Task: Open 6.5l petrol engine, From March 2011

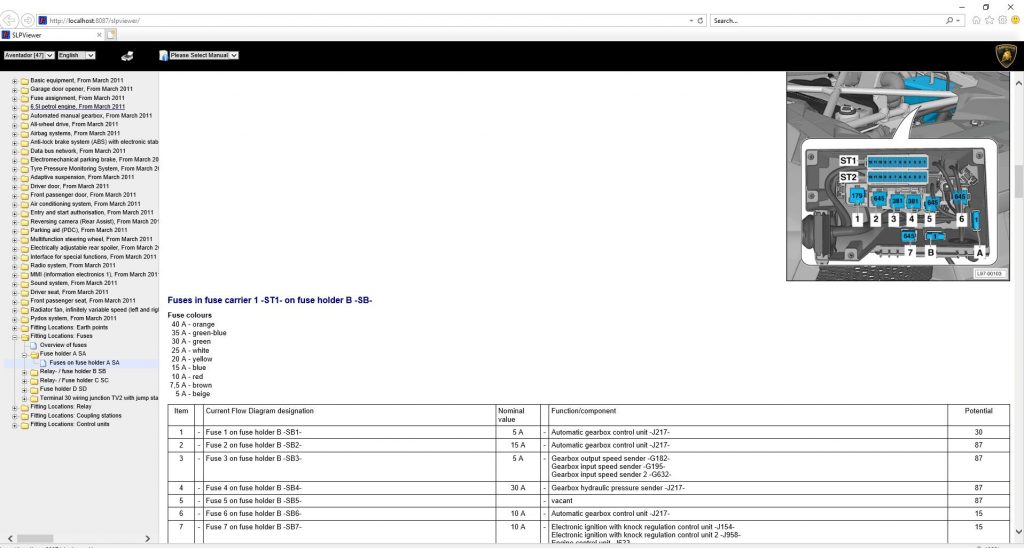Action: [x=77, y=106]
